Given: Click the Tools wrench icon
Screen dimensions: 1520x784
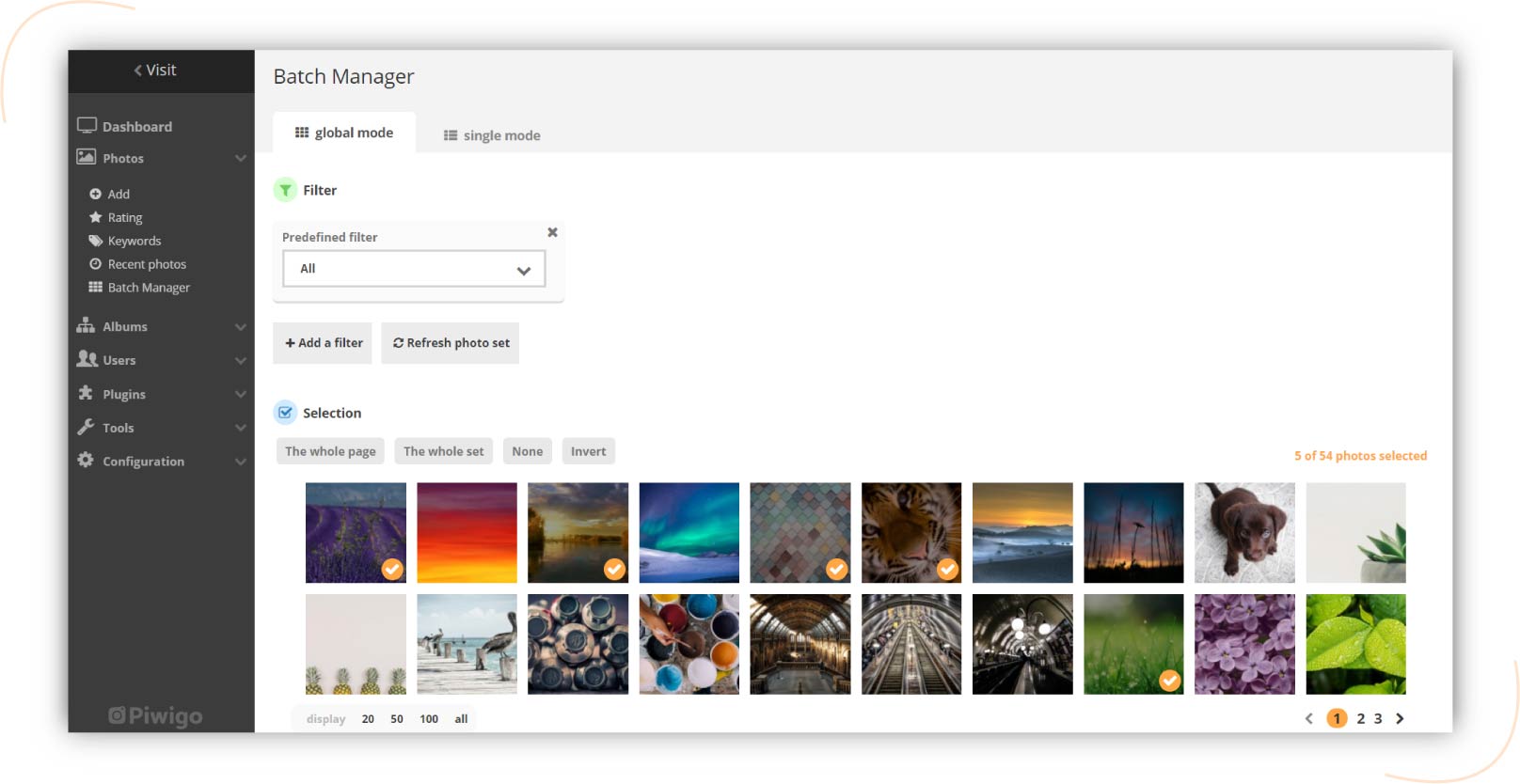Looking at the screenshot, I should click(x=86, y=427).
